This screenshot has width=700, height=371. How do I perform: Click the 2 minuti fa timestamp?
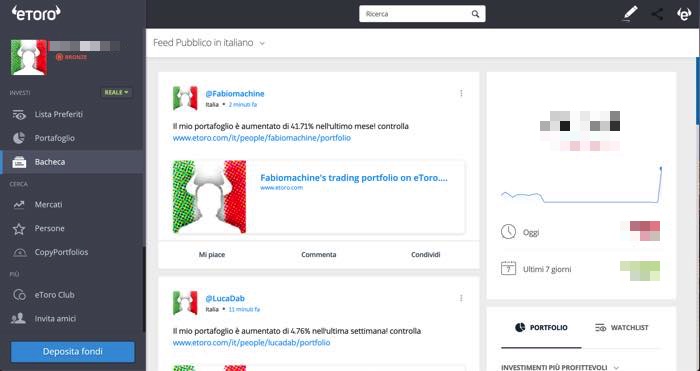243,104
